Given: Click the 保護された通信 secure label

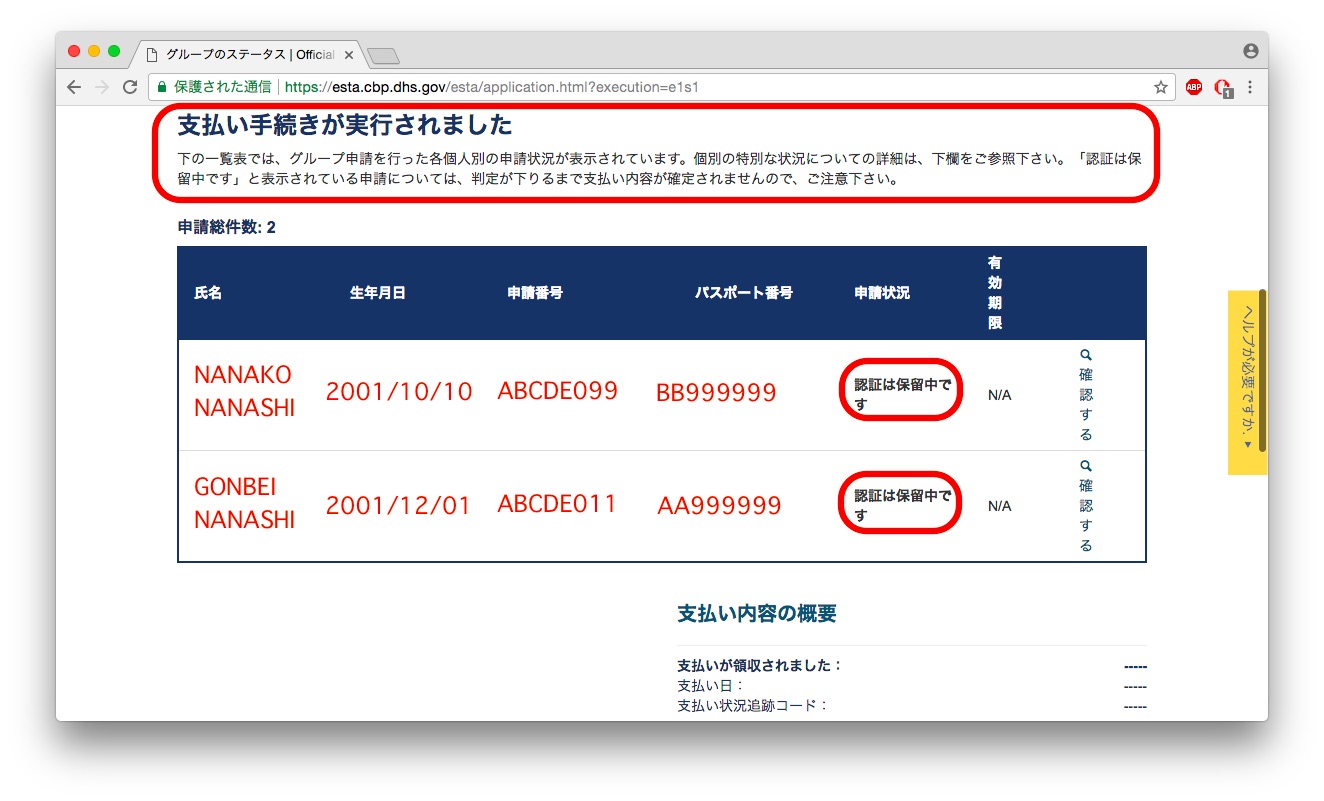Looking at the screenshot, I should (x=222, y=87).
